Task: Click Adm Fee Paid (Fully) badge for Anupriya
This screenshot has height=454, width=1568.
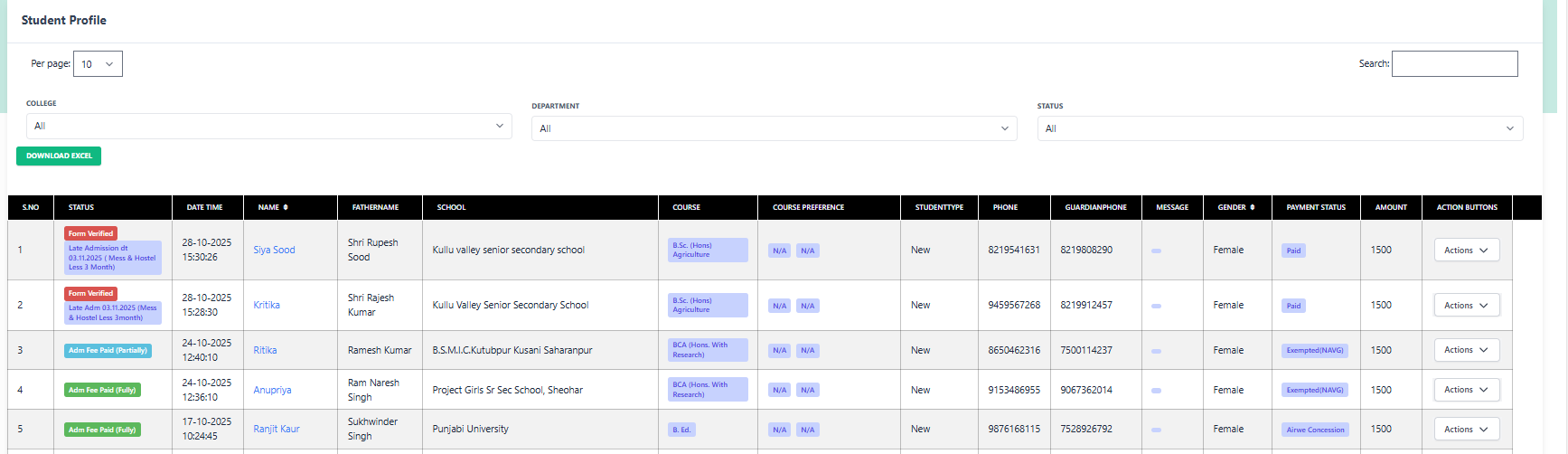Action: (x=102, y=390)
